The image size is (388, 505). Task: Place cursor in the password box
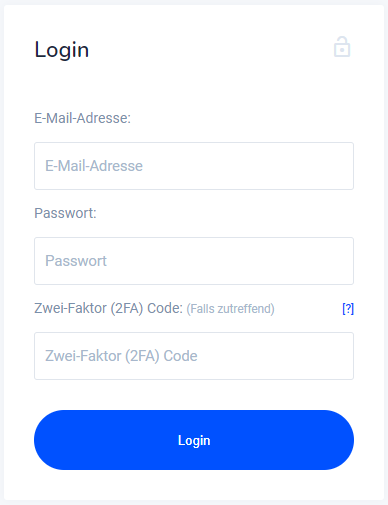point(194,261)
